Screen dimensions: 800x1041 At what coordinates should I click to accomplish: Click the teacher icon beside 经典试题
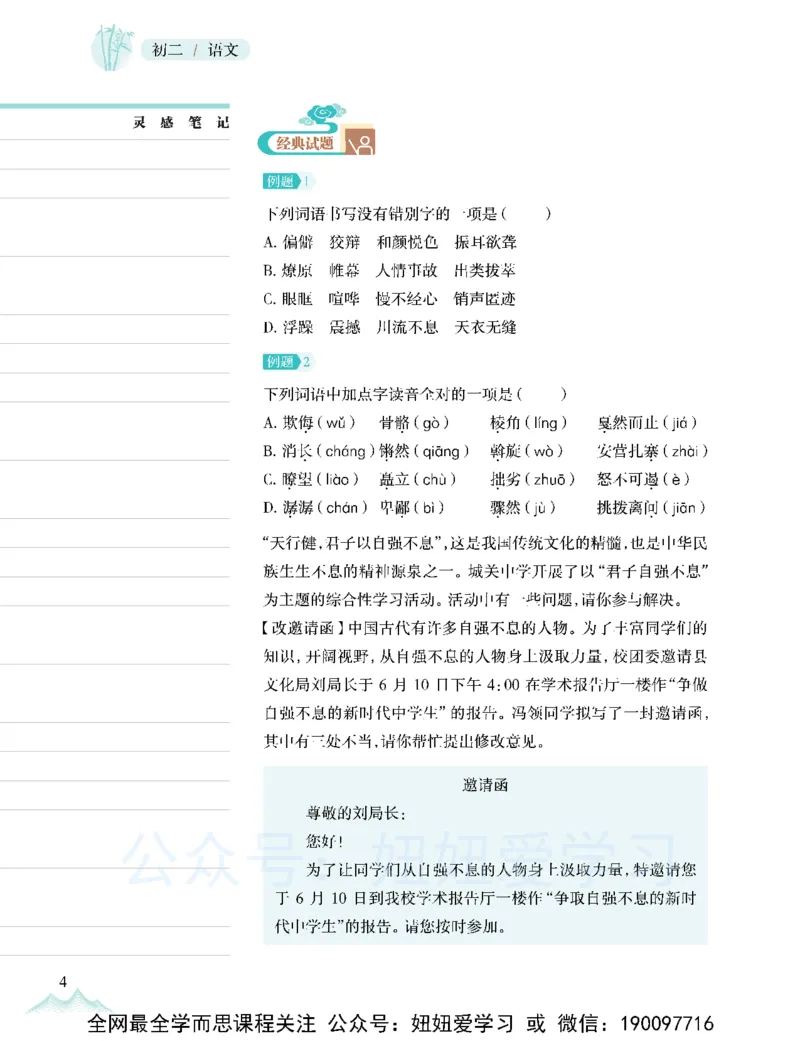pos(360,141)
